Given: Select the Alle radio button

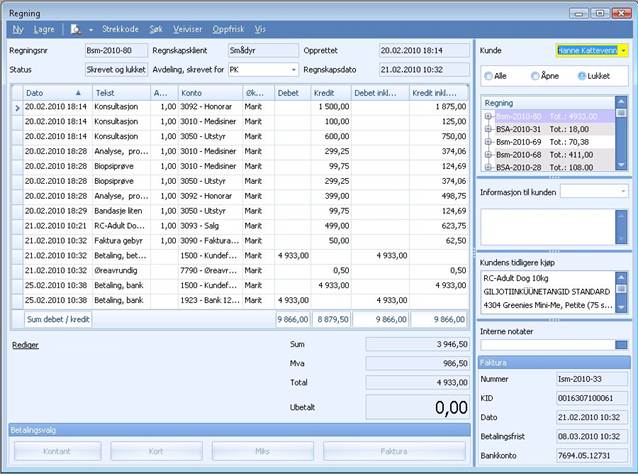Looking at the screenshot, I should click(488, 76).
